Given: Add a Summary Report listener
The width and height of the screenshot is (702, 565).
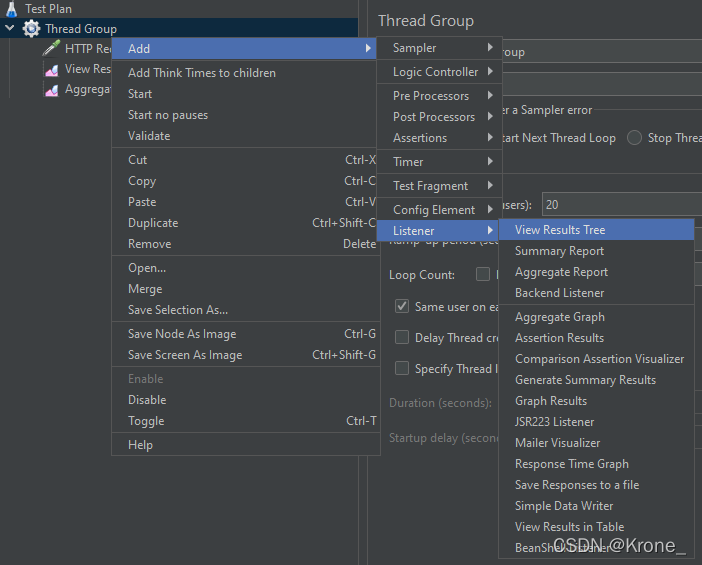Looking at the screenshot, I should (596, 251).
